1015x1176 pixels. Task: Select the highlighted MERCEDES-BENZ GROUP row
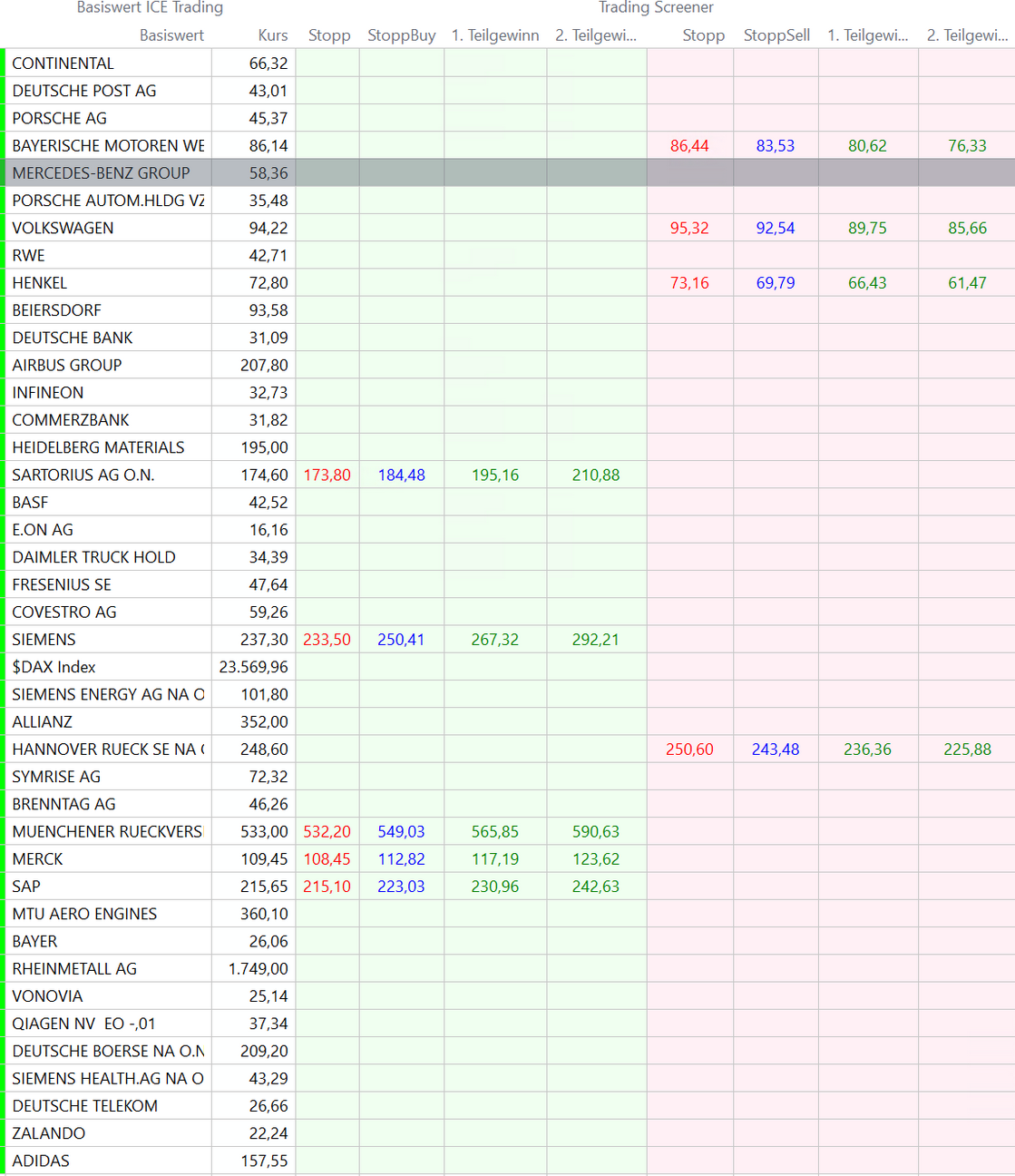tap(101, 173)
